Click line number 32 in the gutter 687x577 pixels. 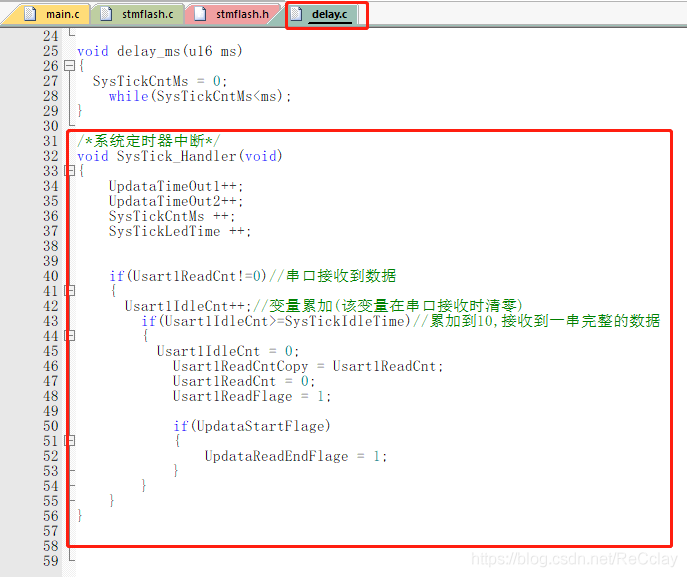pyautogui.click(x=50, y=156)
